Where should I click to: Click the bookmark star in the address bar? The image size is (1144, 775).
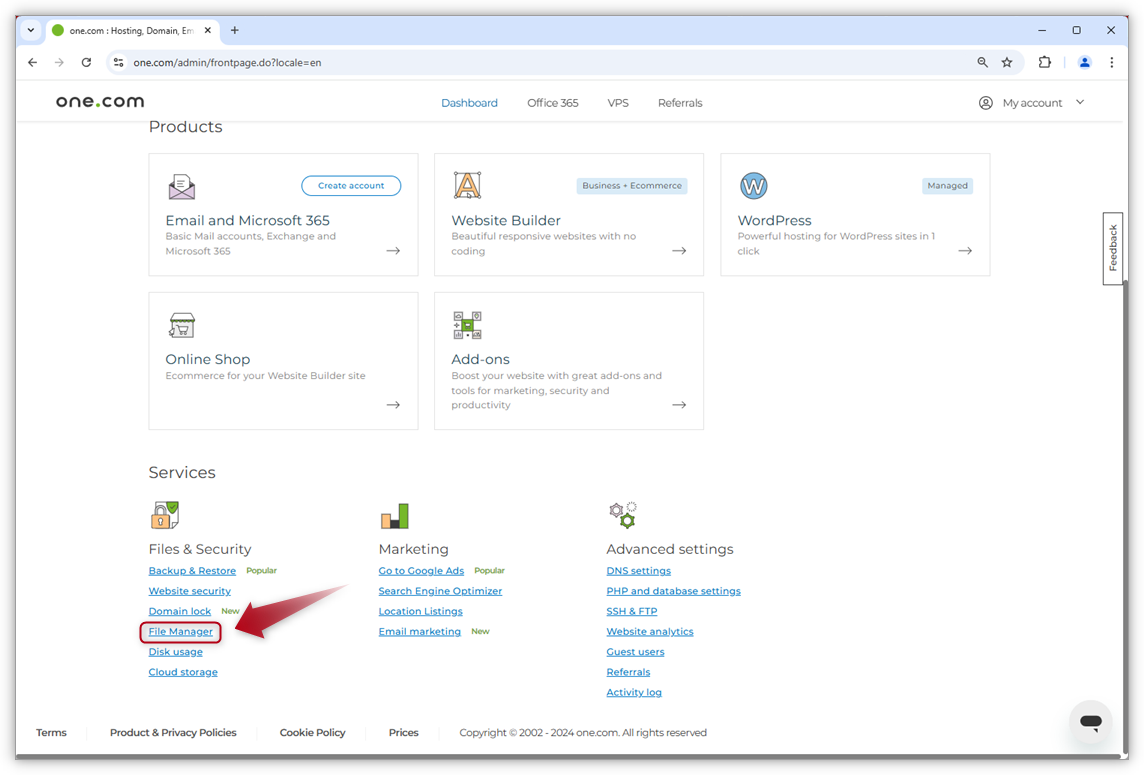coord(1006,62)
